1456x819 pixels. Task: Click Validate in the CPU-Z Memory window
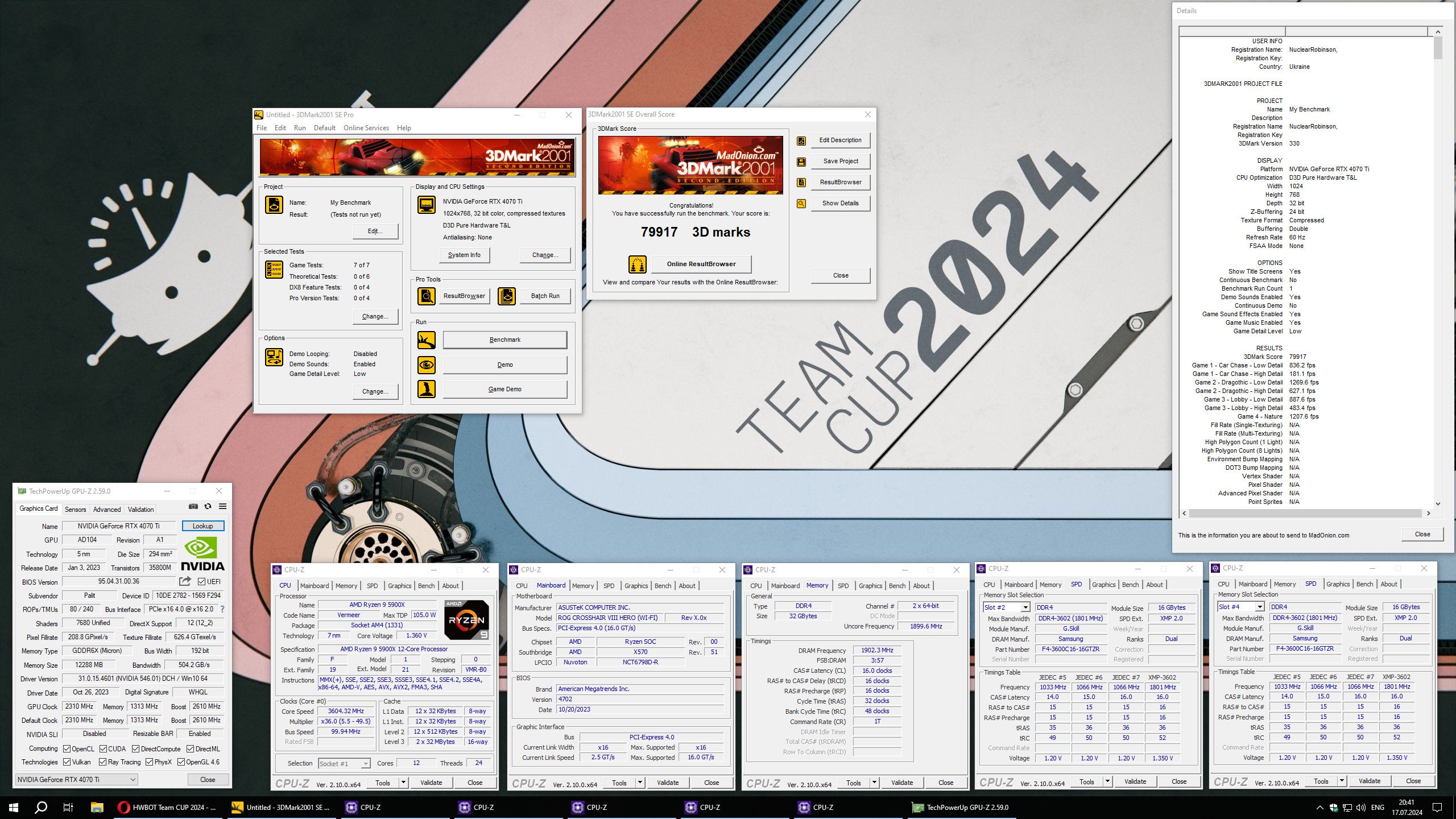(x=902, y=783)
